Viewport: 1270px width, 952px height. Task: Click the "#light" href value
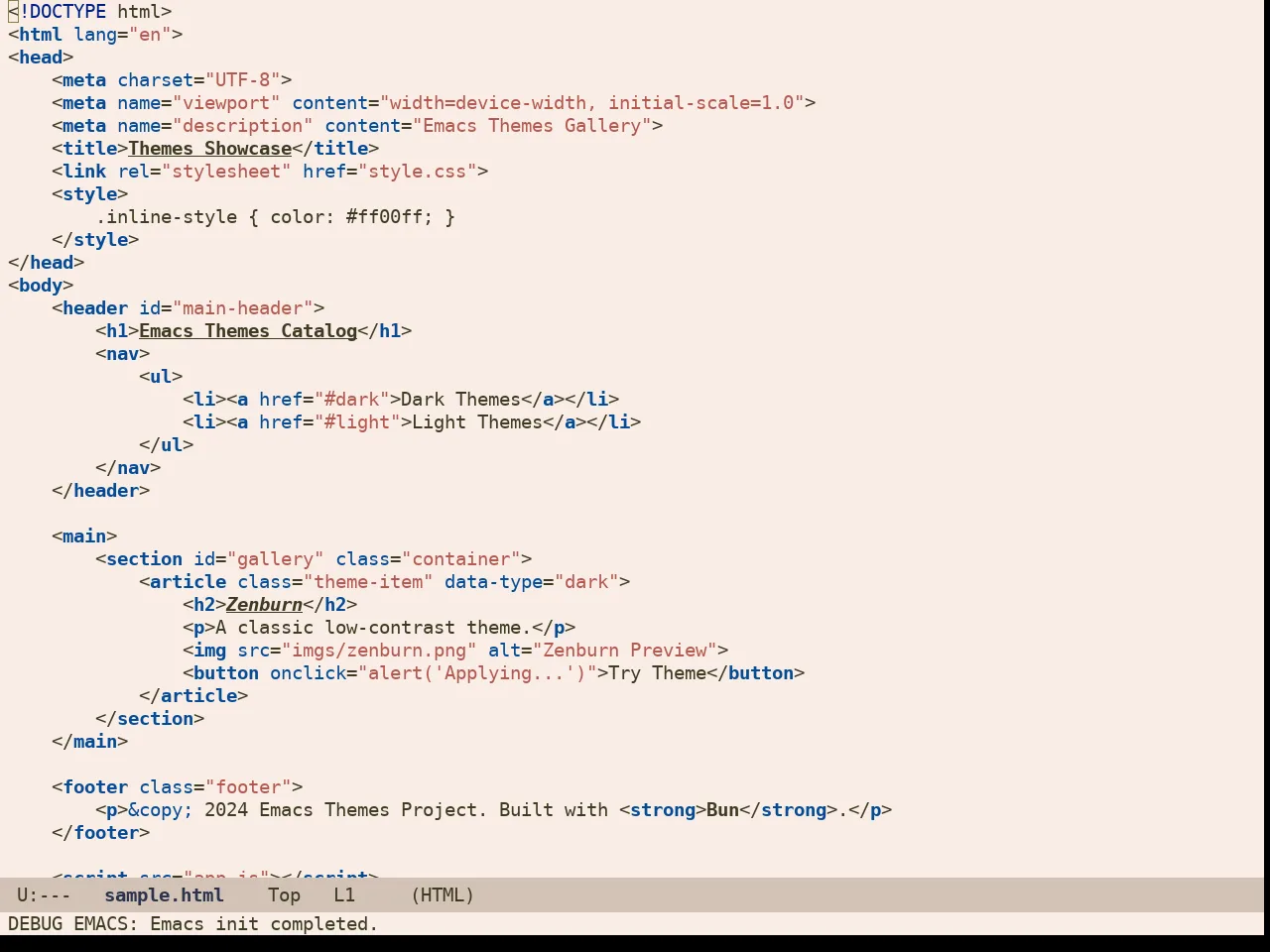click(357, 422)
